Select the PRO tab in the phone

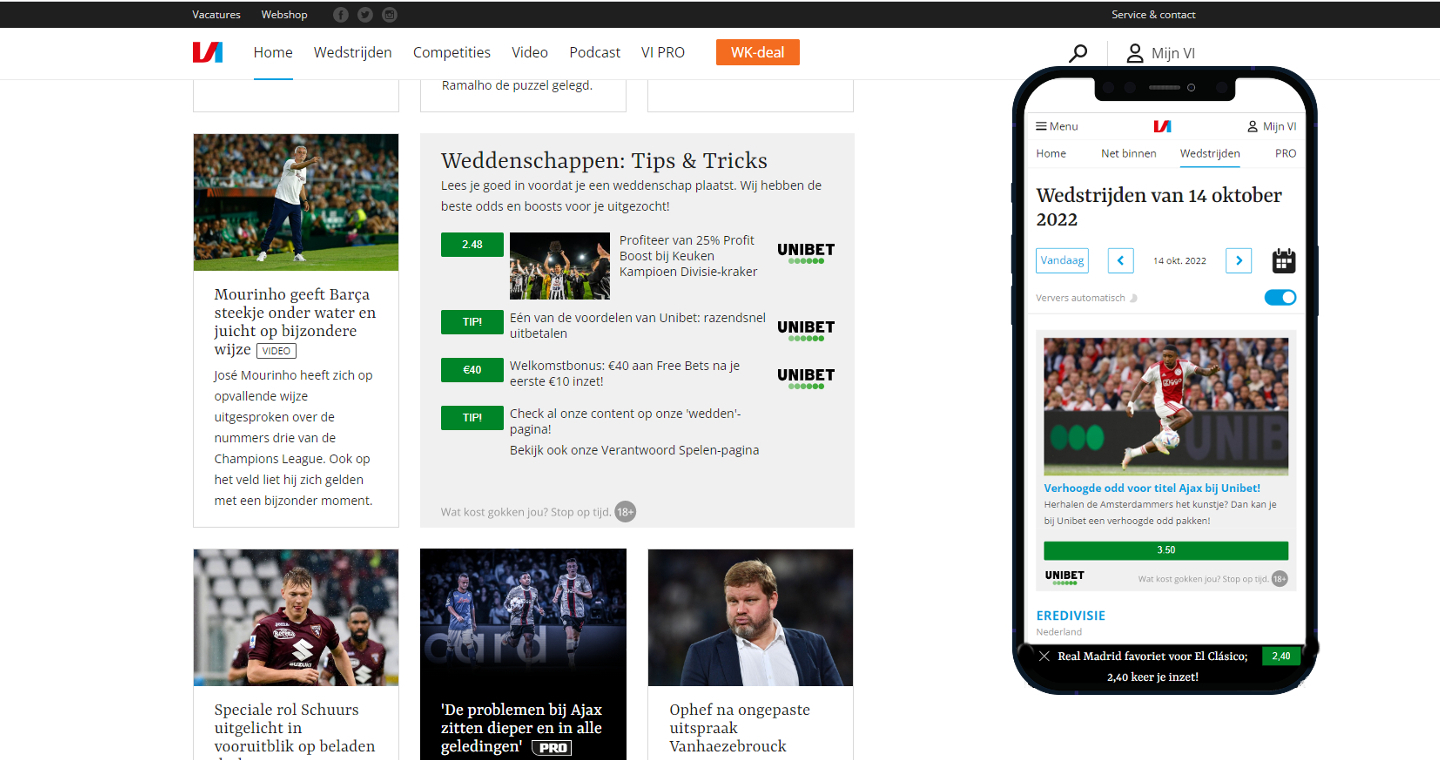pos(1286,153)
